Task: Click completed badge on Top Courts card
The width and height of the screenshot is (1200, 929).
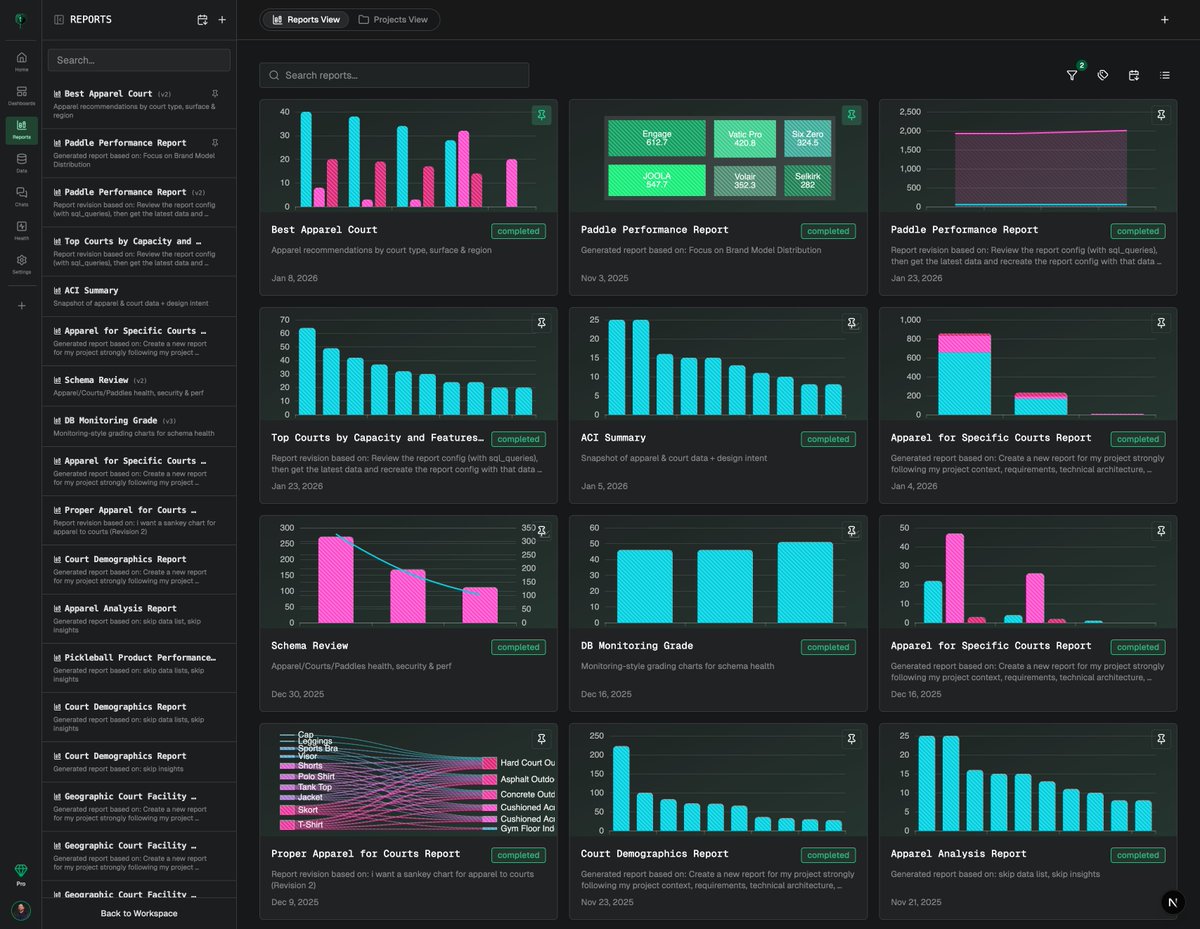Action: [518, 439]
